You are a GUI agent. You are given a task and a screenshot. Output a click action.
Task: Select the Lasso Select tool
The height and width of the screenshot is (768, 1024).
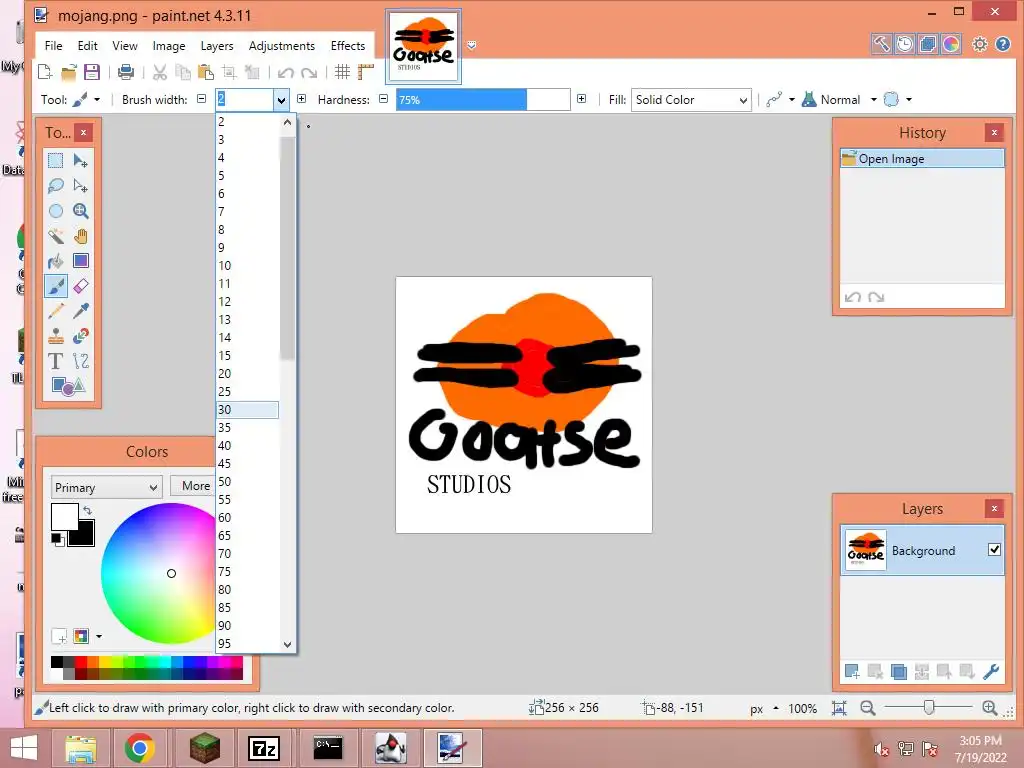tap(56, 185)
